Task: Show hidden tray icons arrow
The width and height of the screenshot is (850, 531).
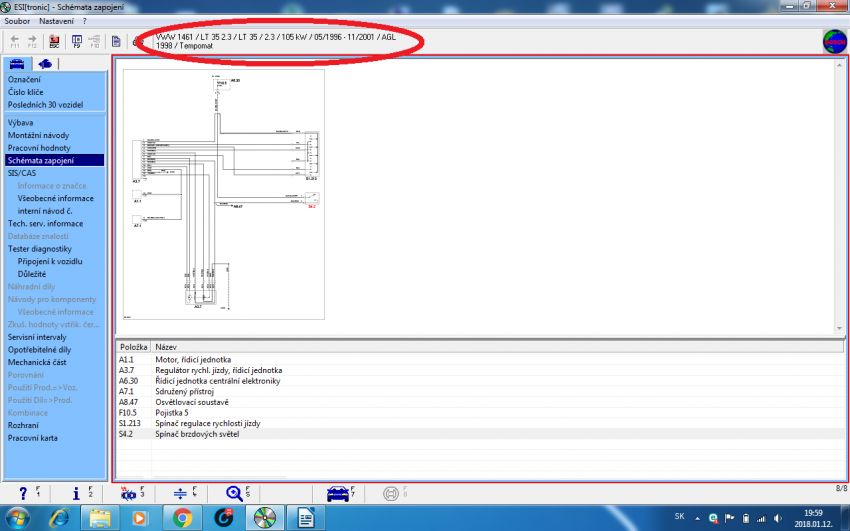Action: [x=697, y=519]
